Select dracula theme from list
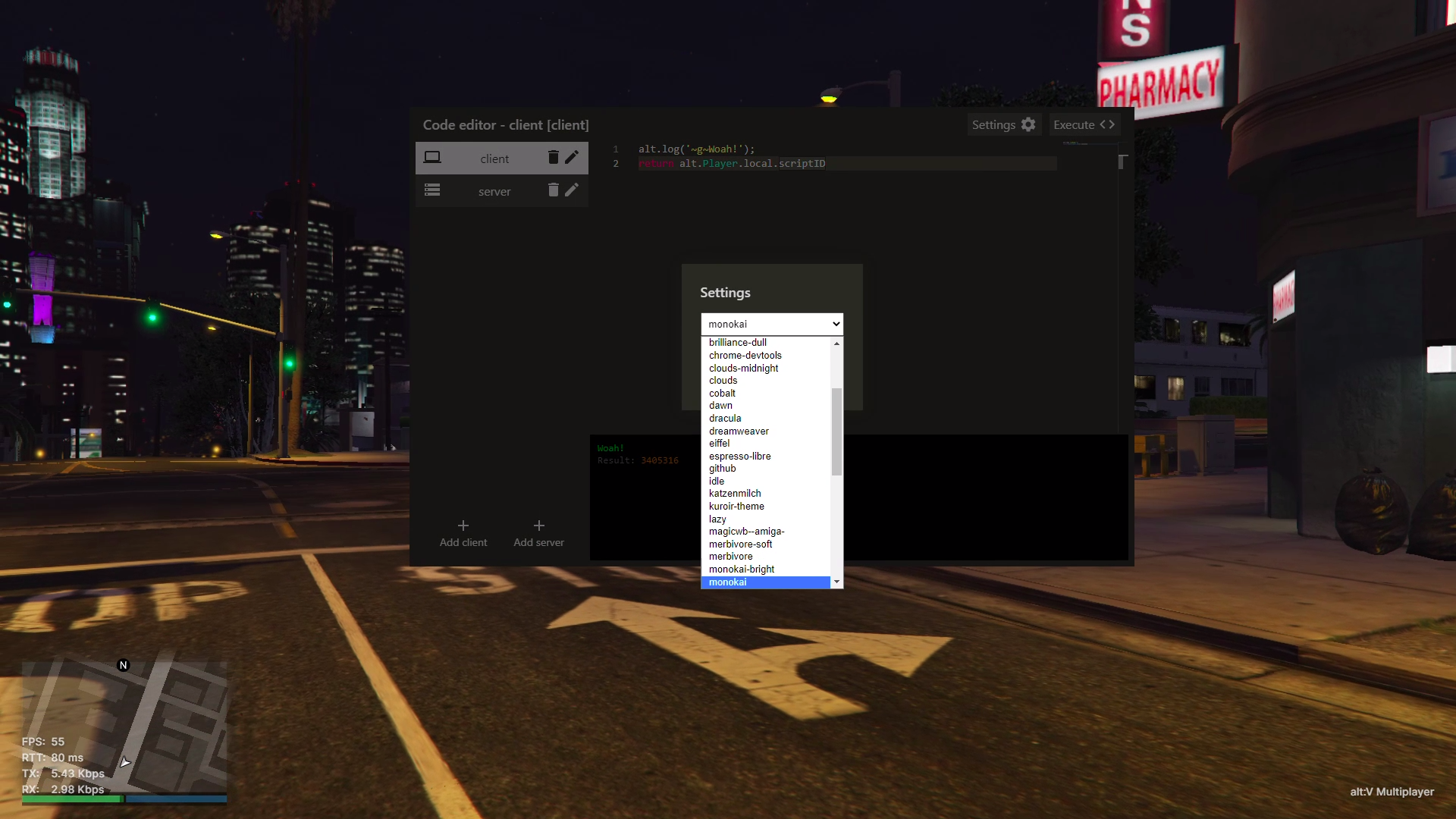1456x819 pixels. [725, 419]
